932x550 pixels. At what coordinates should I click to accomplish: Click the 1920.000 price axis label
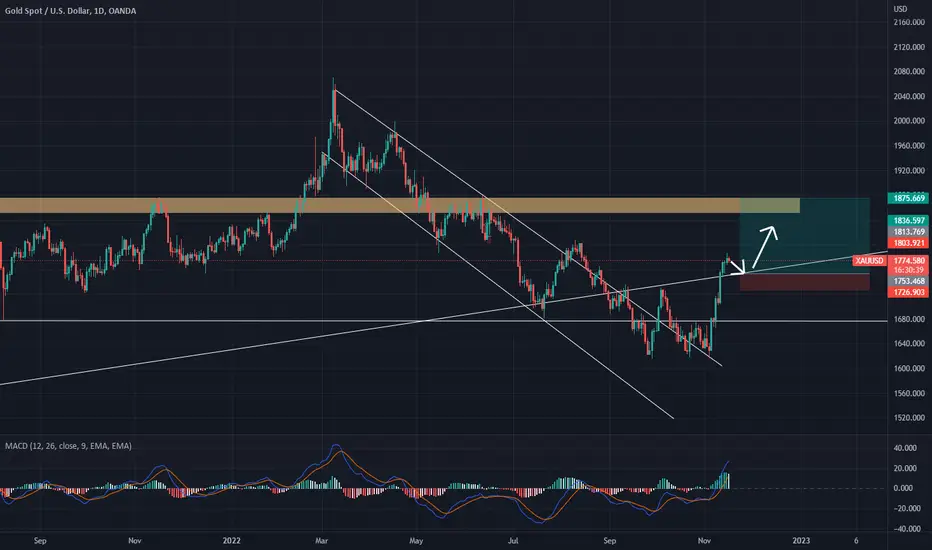click(x=909, y=171)
